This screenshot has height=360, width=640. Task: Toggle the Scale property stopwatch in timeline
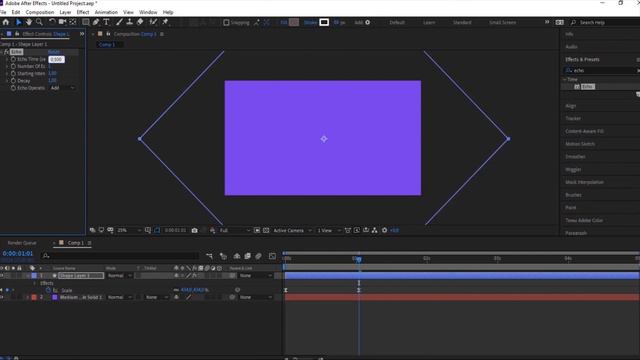click(48, 290)
